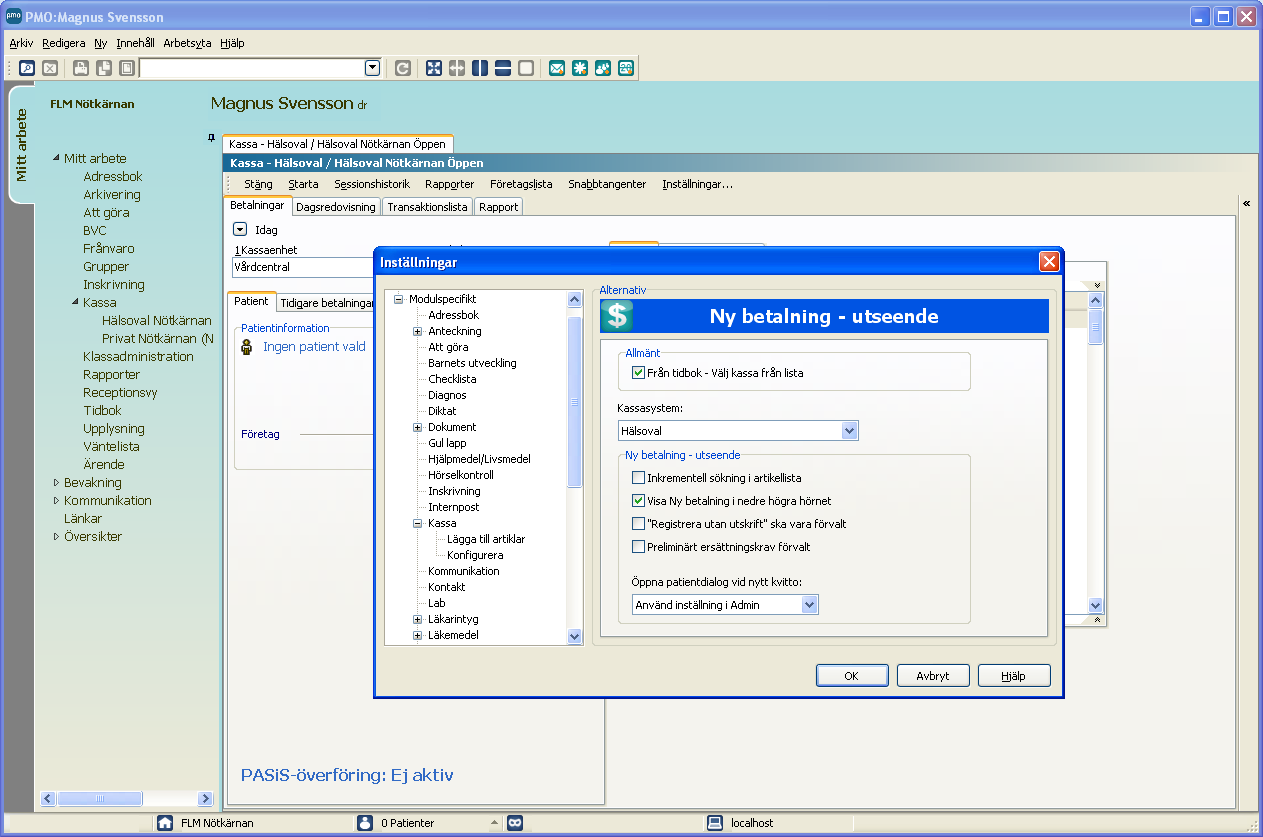Click the patient figure icon in Patientinformation
Screen dimensions: 1263x837
(x=247, y=347)
